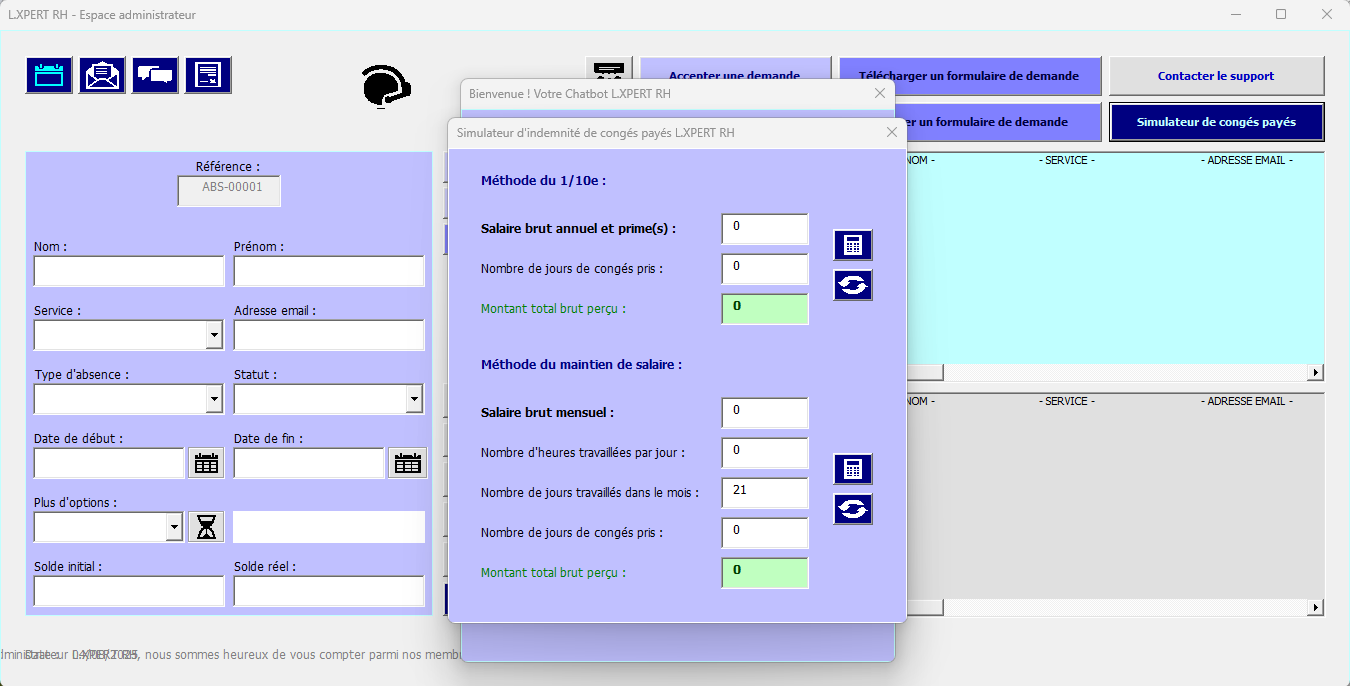This screenshot has width=1350, height=686.
Task: Expand the Service dropdown
Action: click(215, 335)
